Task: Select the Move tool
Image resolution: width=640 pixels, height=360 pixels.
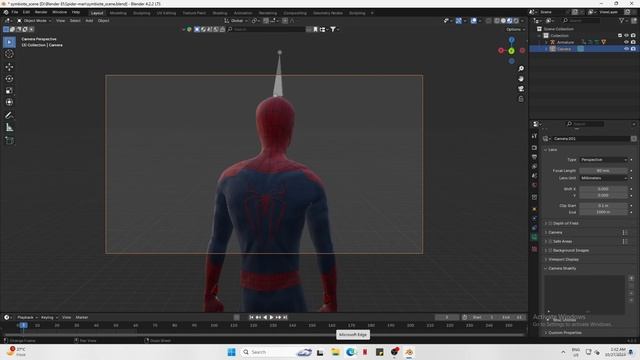Action: point(9,67)
